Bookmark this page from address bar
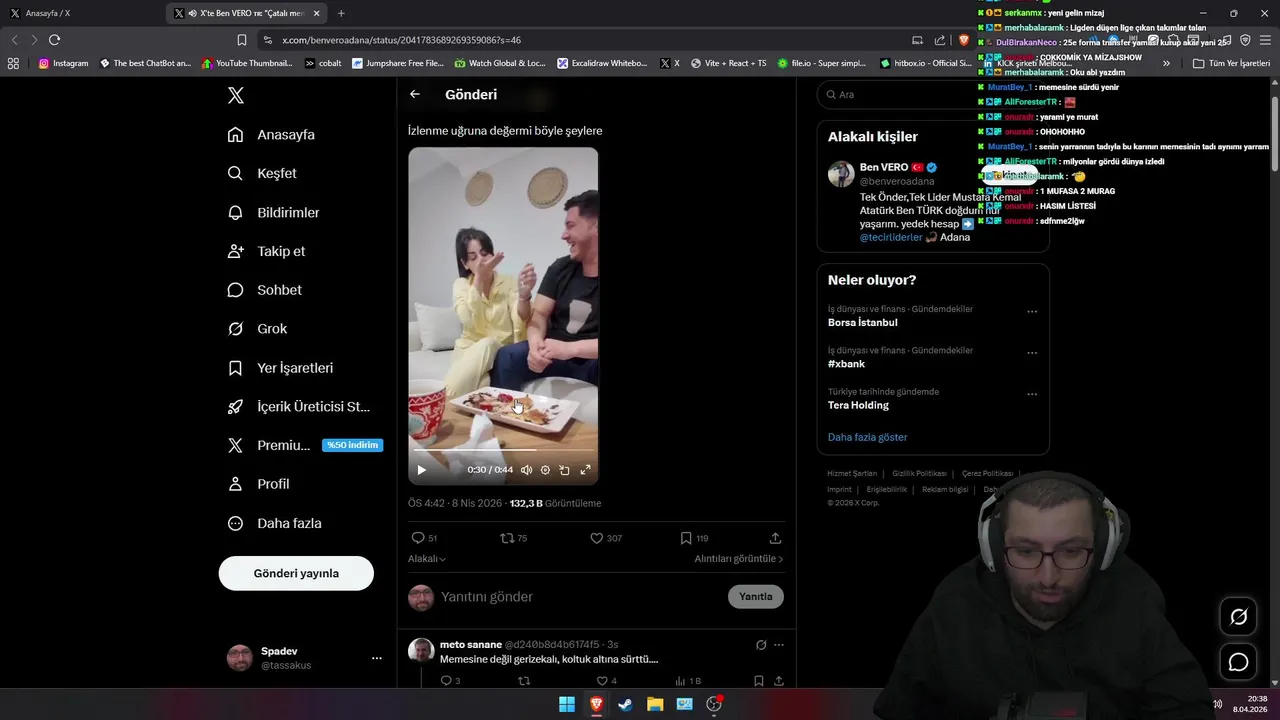Image resolution: width=1280 pixels, height=720 pixels. pyautogui.click(x=242, y=40)
